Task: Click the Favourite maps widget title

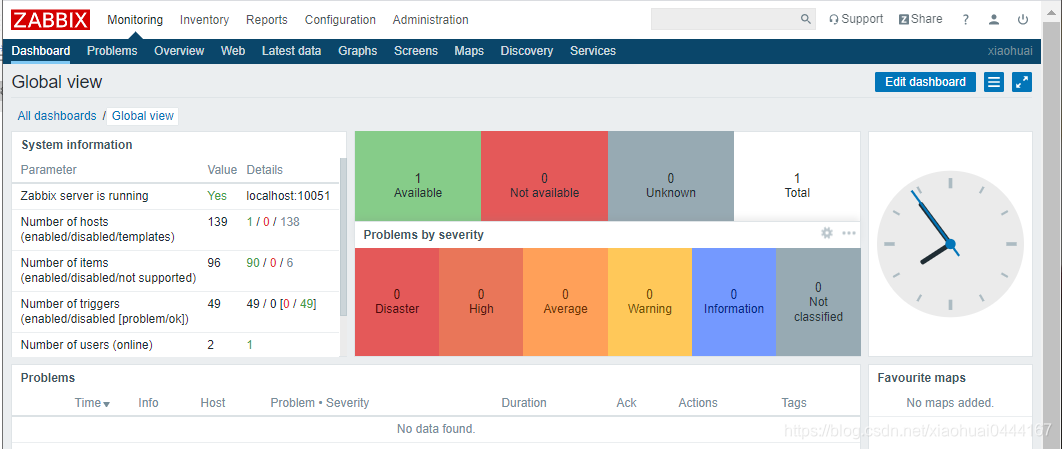Action: [x=922, y=378]
